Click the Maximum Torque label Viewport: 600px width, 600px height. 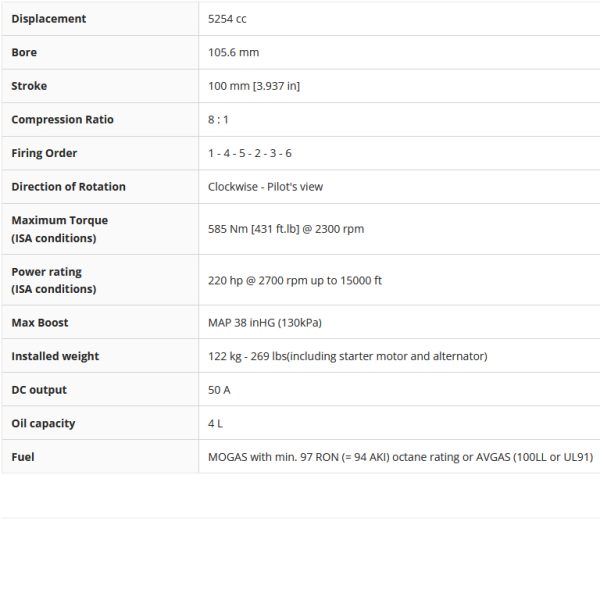click(x=59, y=220)
